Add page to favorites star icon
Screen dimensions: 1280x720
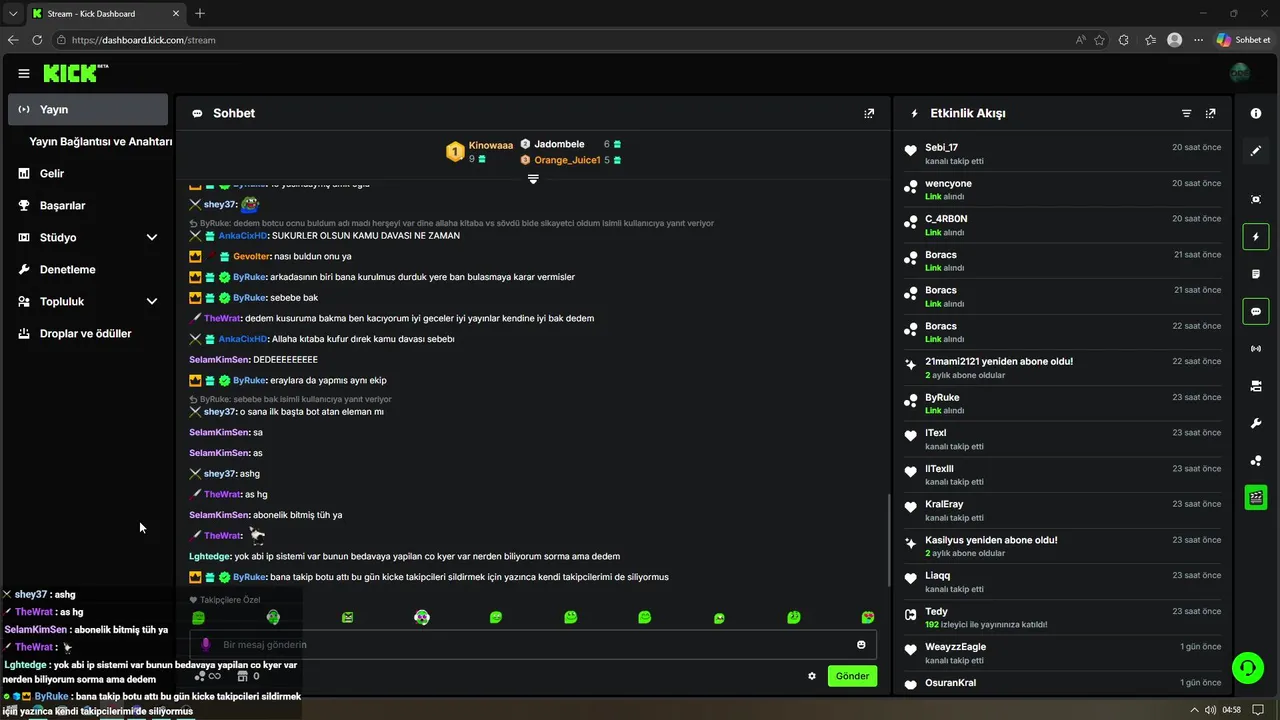[1100, 40]
